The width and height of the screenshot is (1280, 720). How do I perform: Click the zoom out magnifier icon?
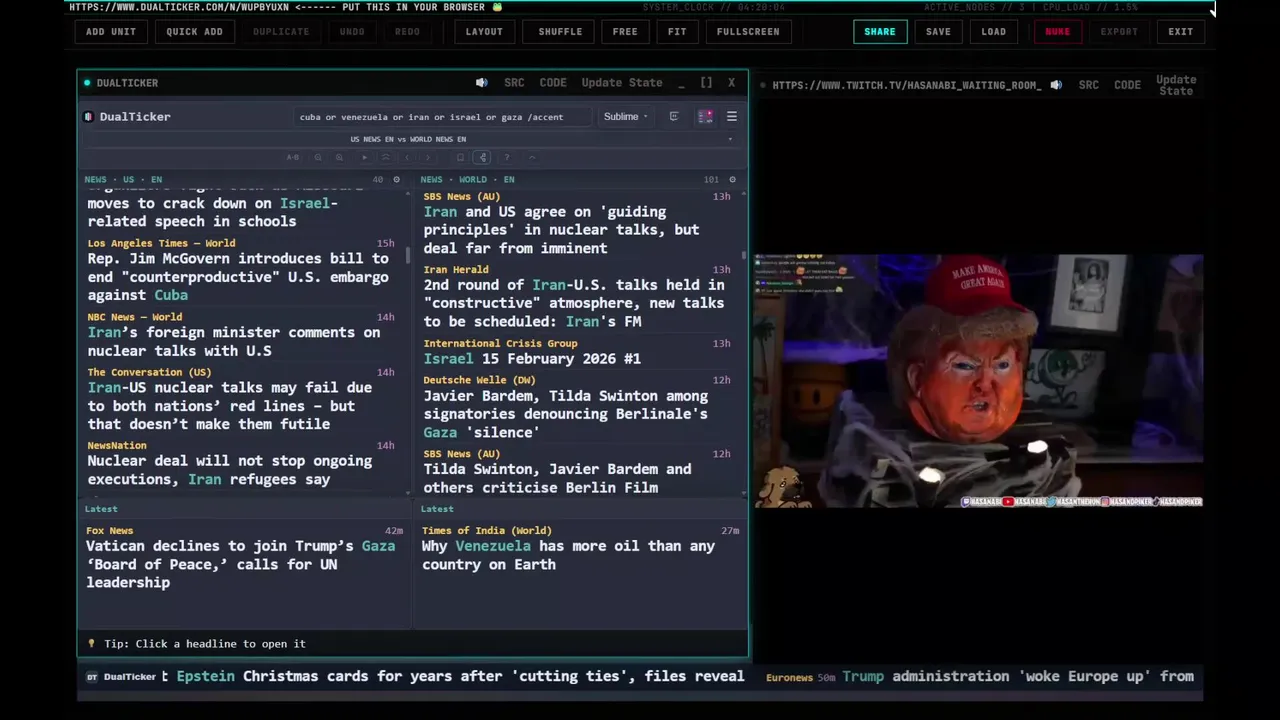pyautogui.click(x=318, y=157)
